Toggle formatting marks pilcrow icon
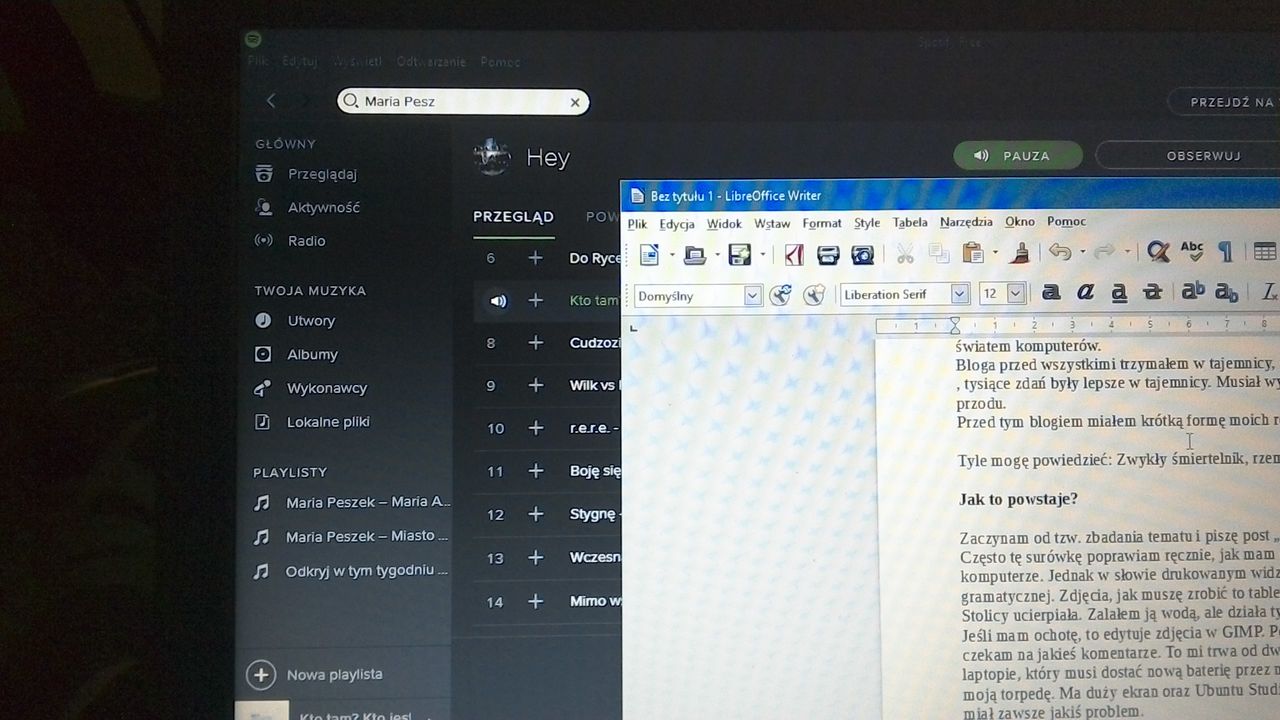 [1225, 252]
